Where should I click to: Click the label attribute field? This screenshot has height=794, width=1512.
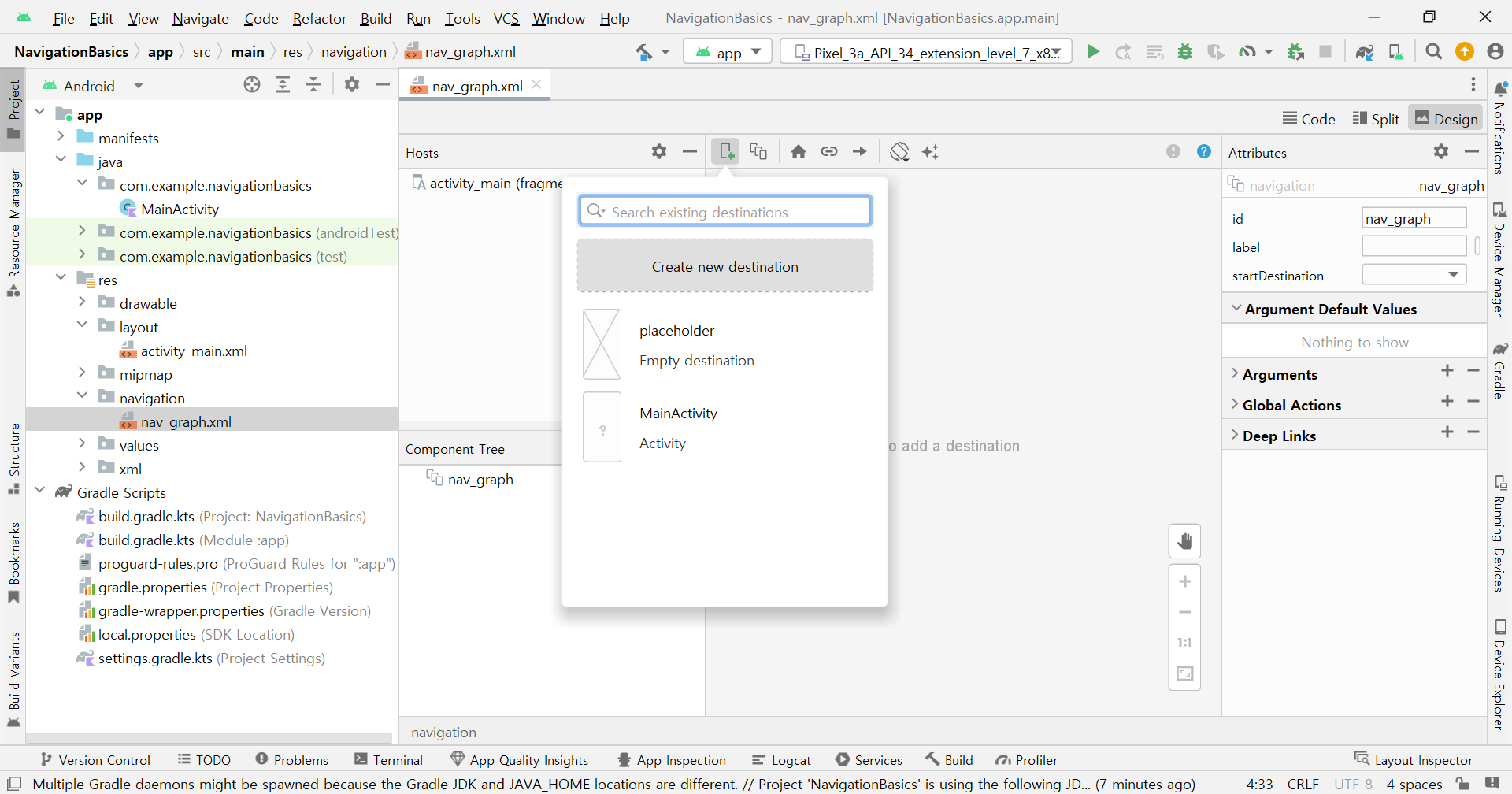pyautogui.click(x=1414, y=247)
